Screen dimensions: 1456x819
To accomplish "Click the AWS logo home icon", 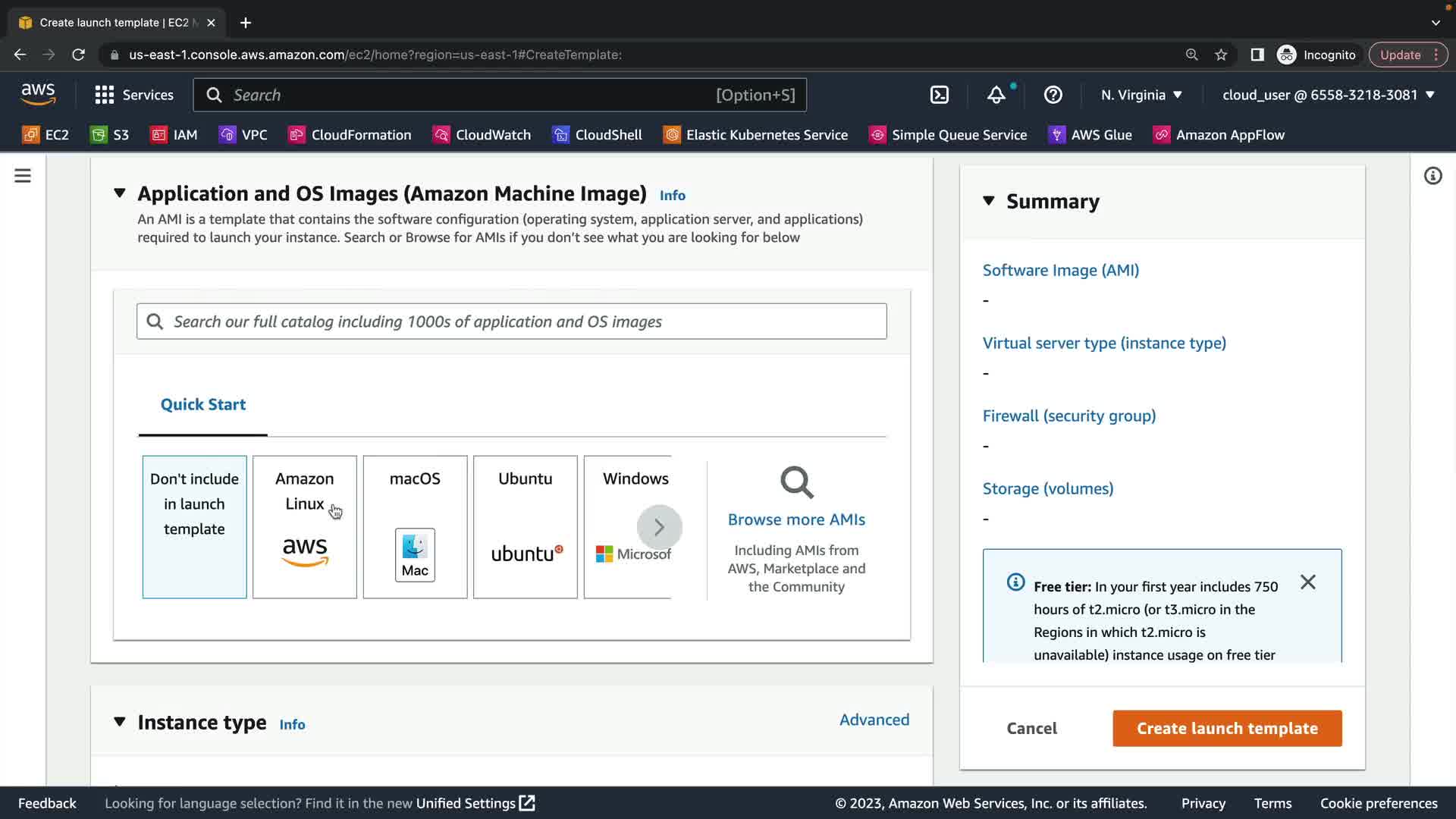I will [38, 94].
